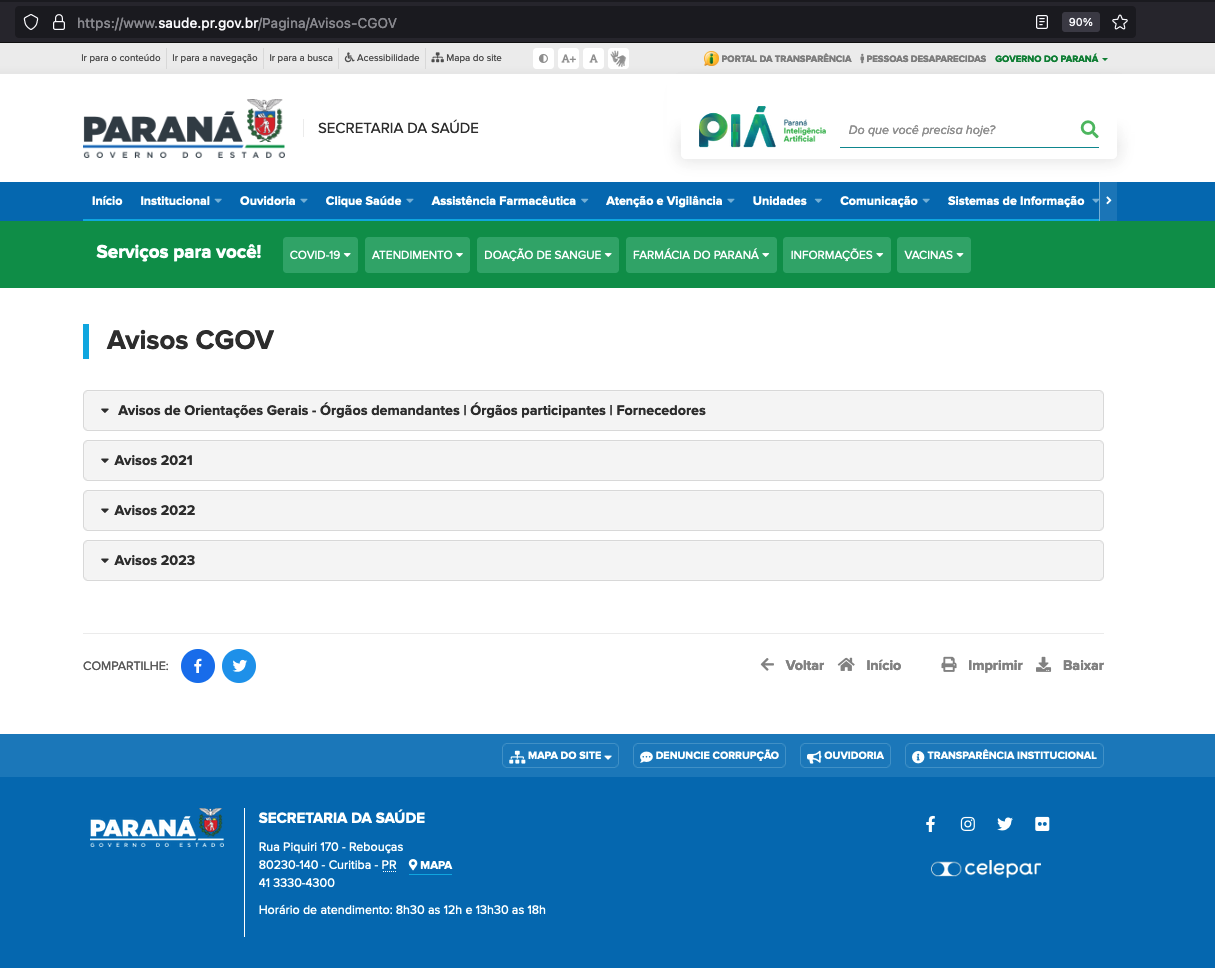Open Firefox reader view icon
Viewport: 1215px width, 968px height.
pos(1042,22)
